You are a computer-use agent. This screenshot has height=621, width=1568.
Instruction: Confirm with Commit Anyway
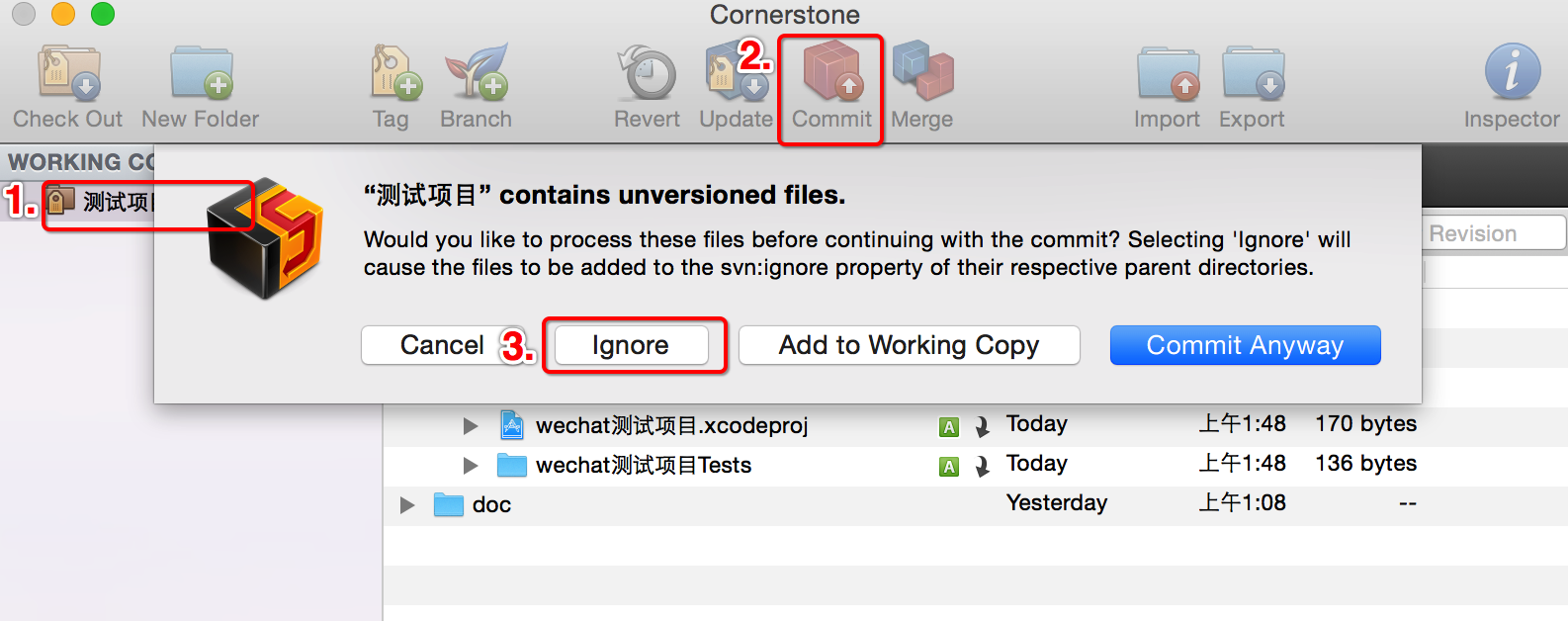tap(1246, 345)
